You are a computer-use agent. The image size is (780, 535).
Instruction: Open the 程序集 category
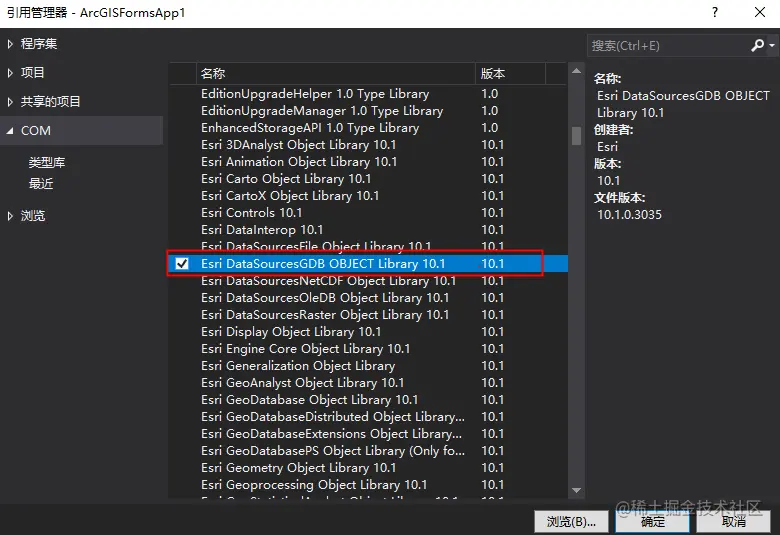coord(39,44)
